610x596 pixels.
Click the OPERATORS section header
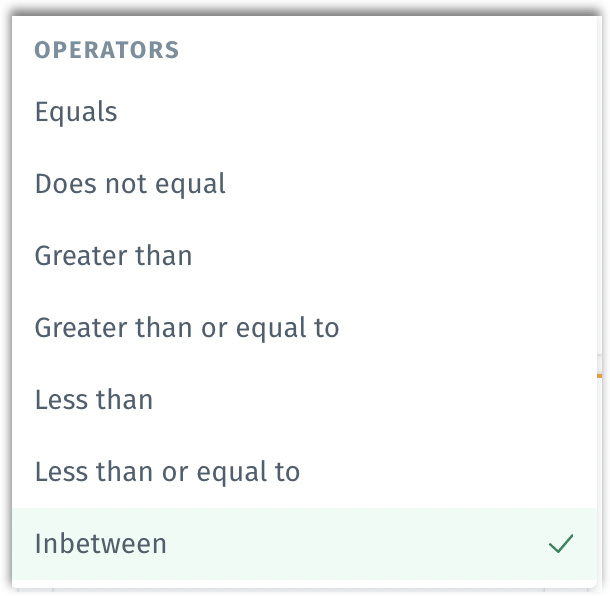coord(107,51)
